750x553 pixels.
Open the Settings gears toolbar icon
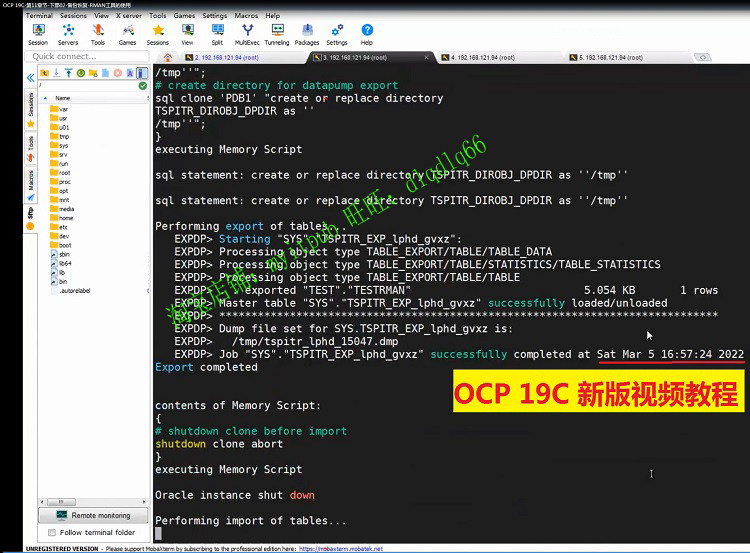(x=337, y=31)
